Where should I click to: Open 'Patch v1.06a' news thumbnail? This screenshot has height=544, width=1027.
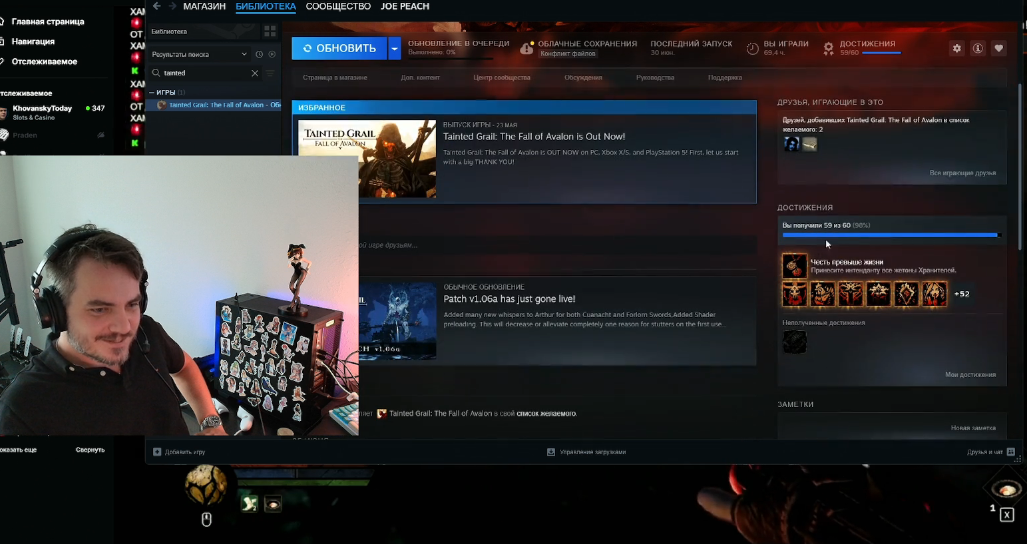[397, 321]
